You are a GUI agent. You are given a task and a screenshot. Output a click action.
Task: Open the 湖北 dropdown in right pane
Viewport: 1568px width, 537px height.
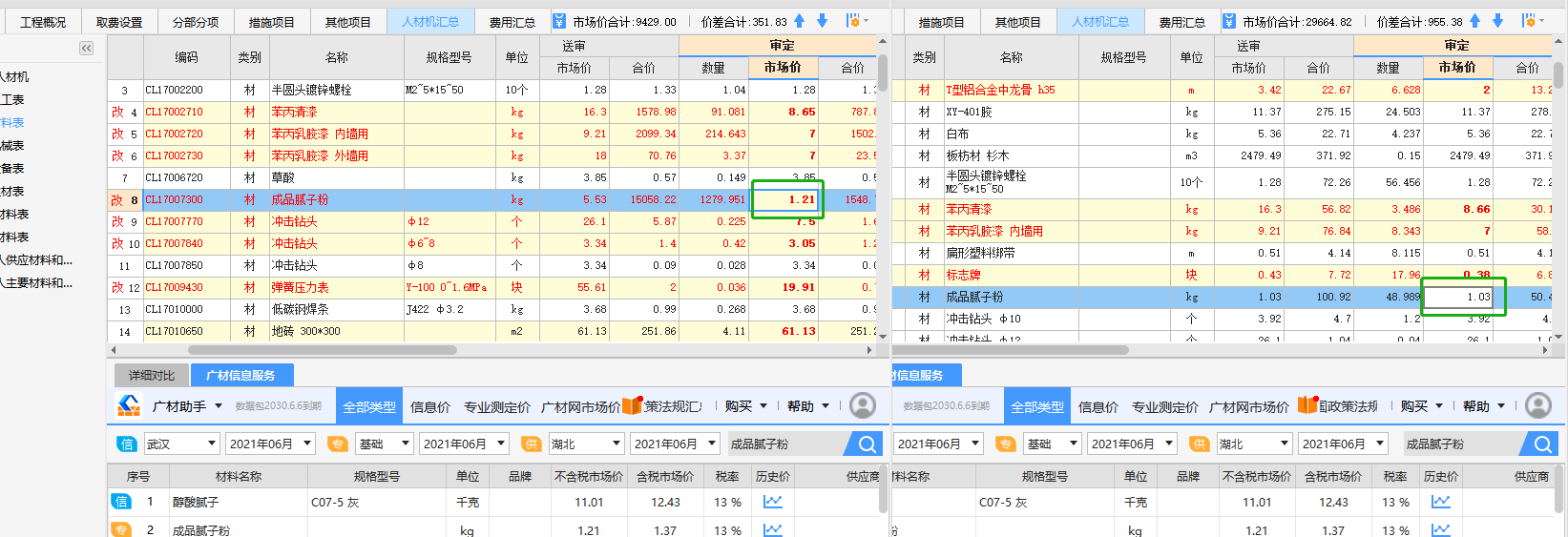(1253, 444)
